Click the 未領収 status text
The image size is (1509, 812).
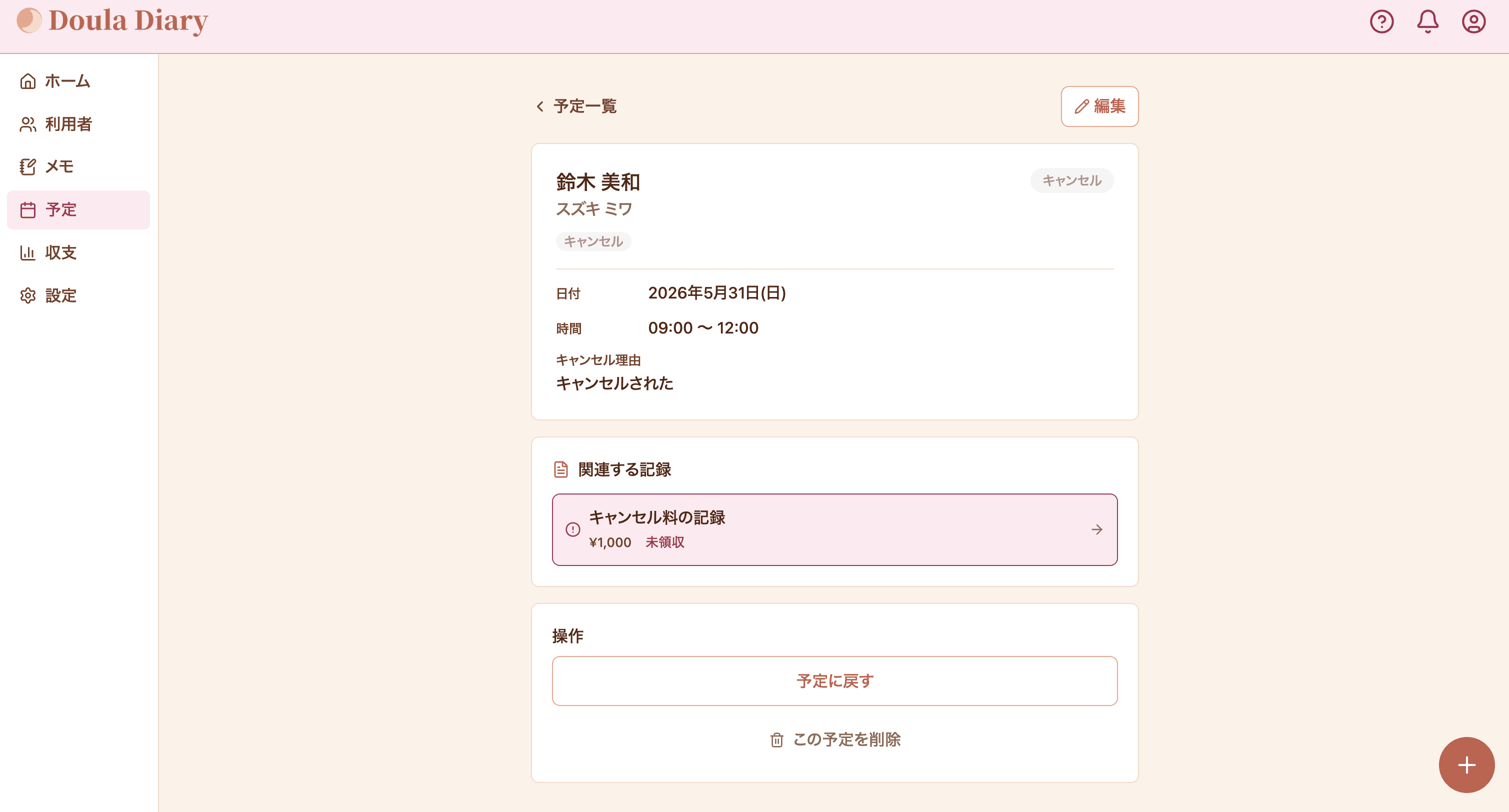(664, 542)
